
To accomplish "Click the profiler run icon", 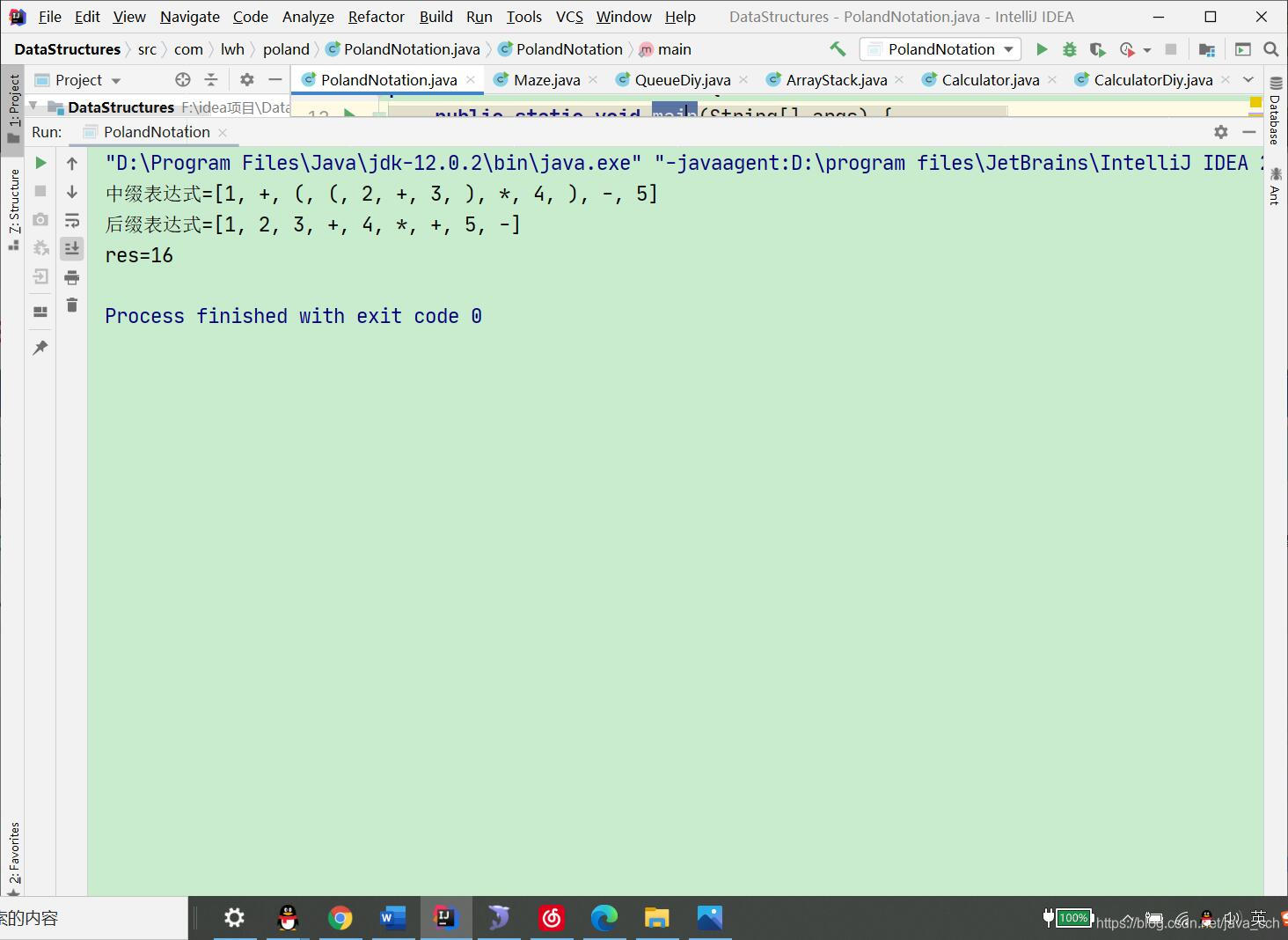I will click(1127, 49).
